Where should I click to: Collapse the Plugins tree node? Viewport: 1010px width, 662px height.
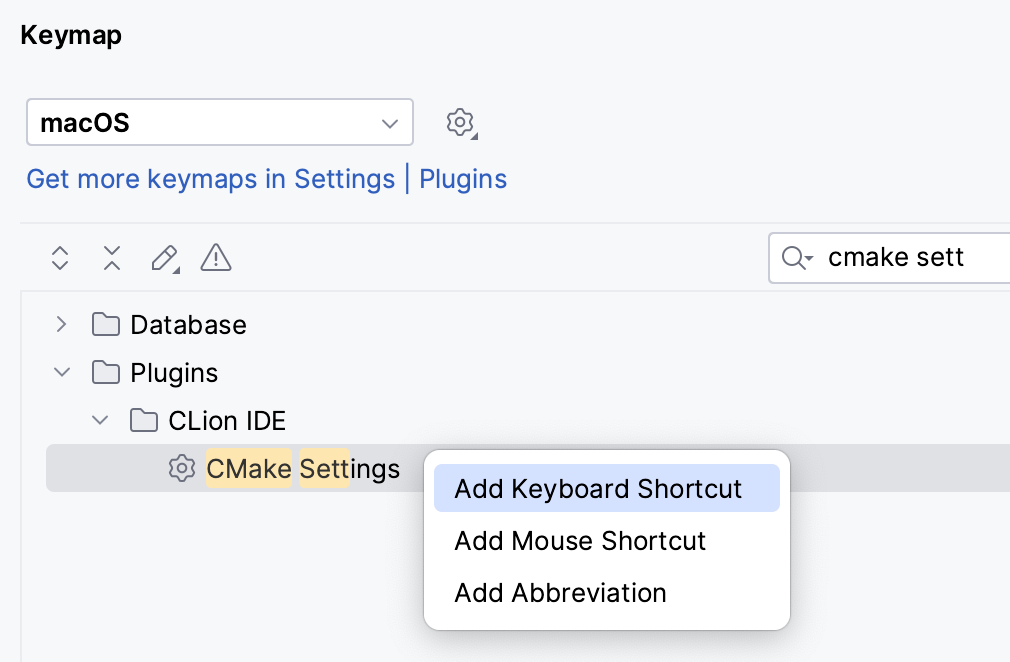(x=61, y=372)
